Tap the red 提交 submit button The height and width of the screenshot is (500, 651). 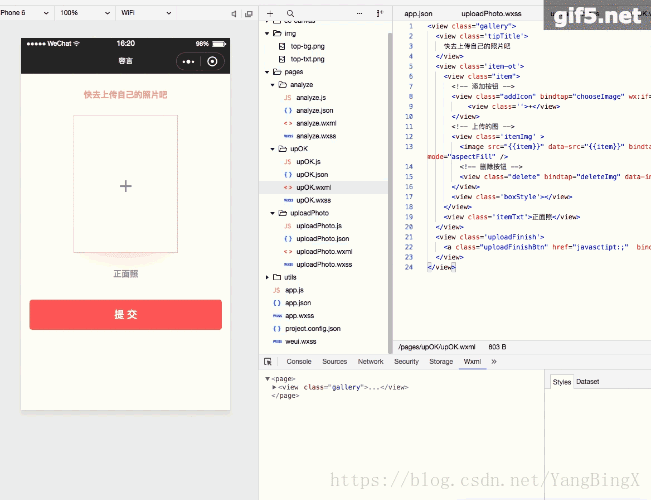(125, 315)
